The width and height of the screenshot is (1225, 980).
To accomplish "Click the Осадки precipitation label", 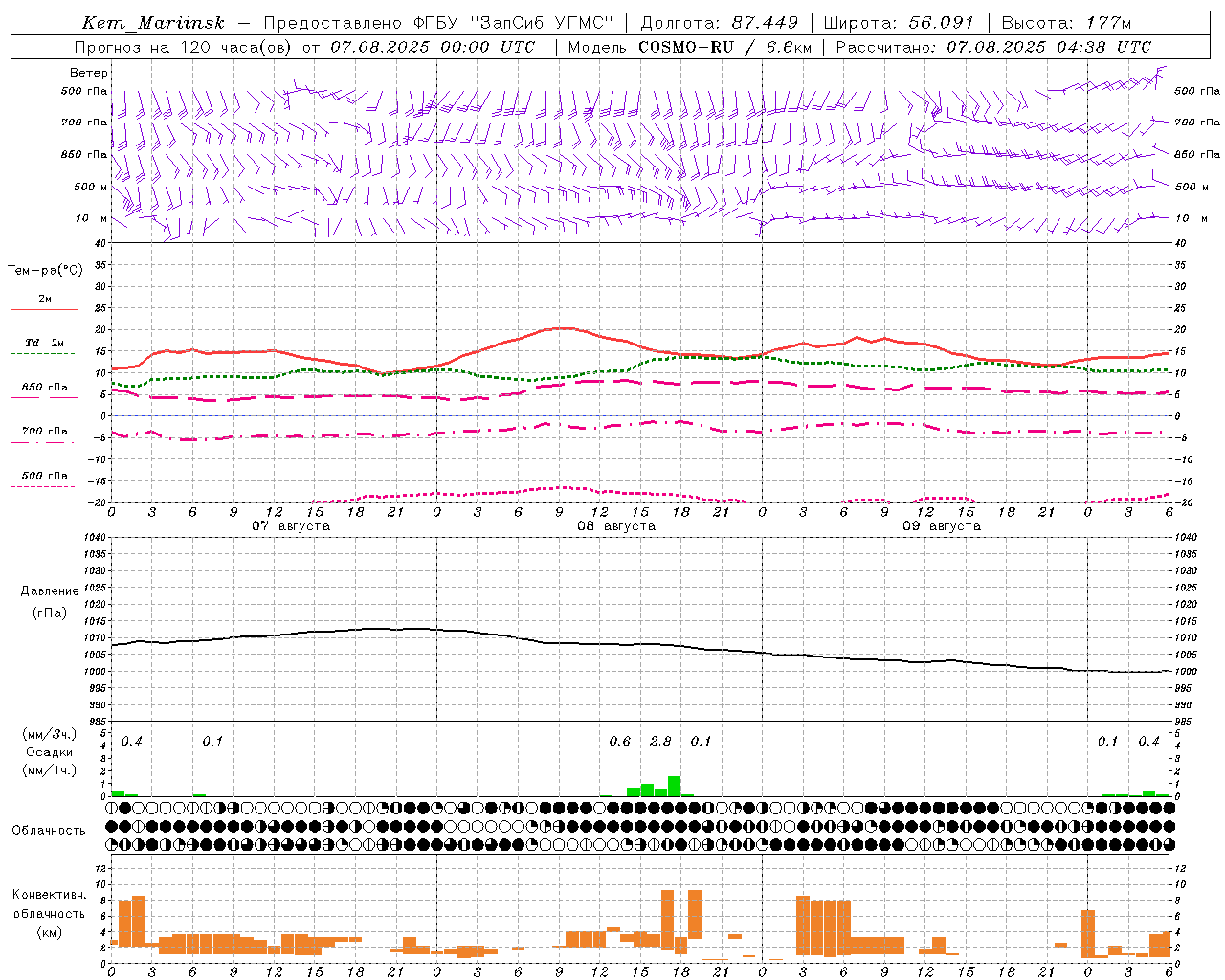I will click(49, 752).
